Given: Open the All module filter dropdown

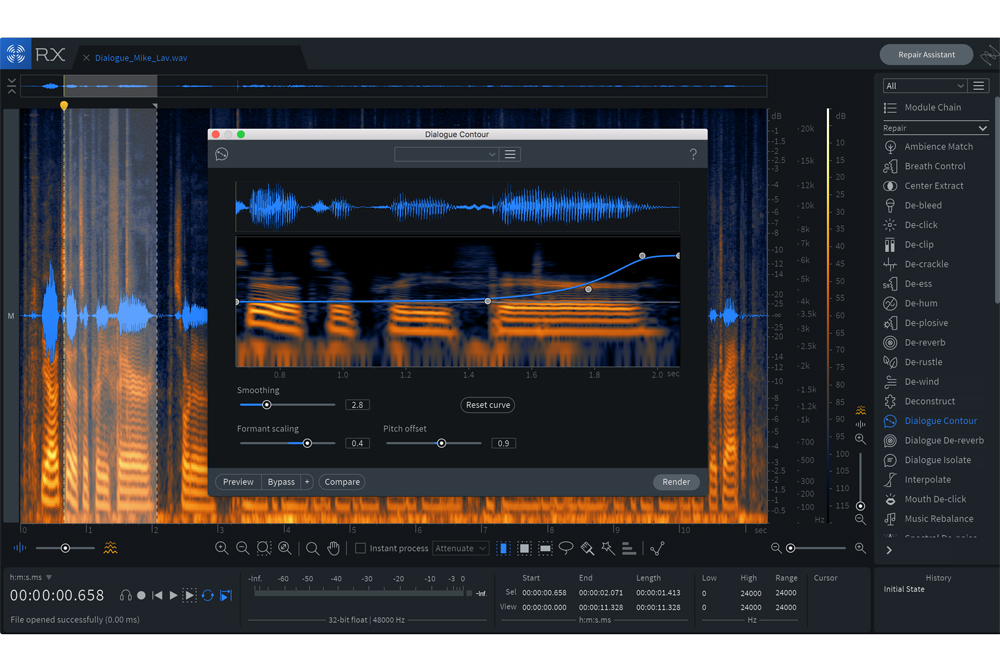Looking at the screenshot, I should click(x=924, y=86).
